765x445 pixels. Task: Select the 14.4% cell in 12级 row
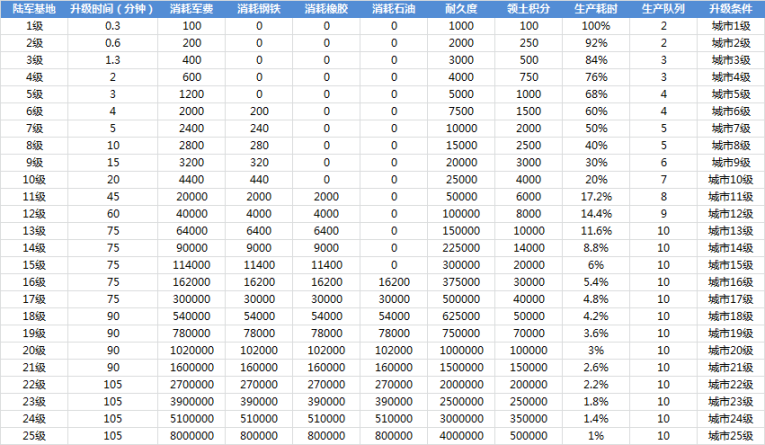(x=596, y=213)
